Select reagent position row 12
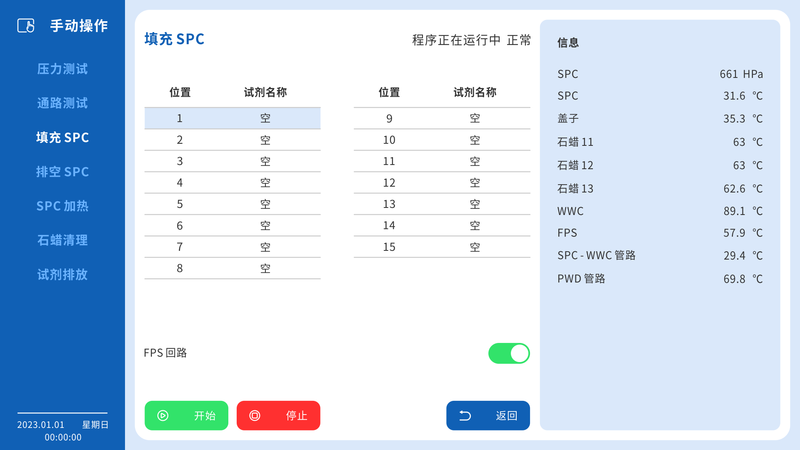The image size is (800, 450). pos(442,183)
